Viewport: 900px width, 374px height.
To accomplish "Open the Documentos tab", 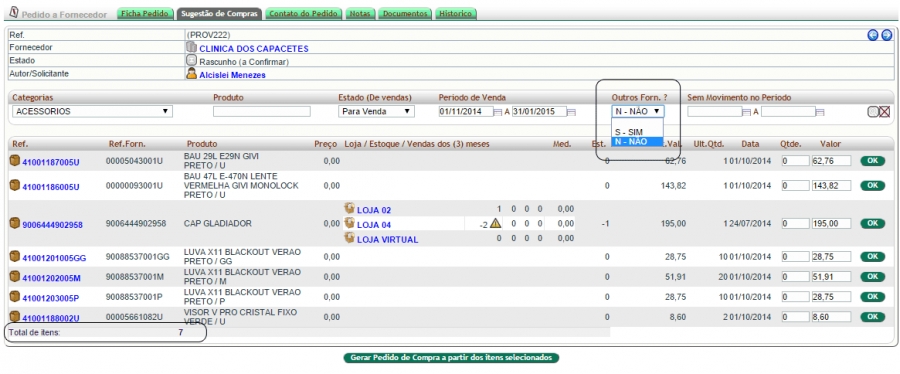I will [405, 14].
